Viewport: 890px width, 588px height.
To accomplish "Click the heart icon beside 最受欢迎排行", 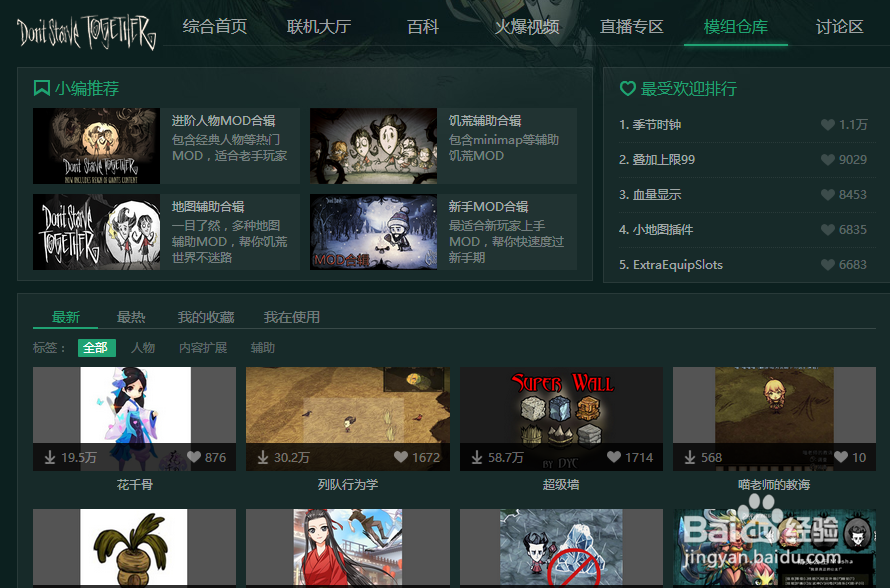I will [627, 89].
